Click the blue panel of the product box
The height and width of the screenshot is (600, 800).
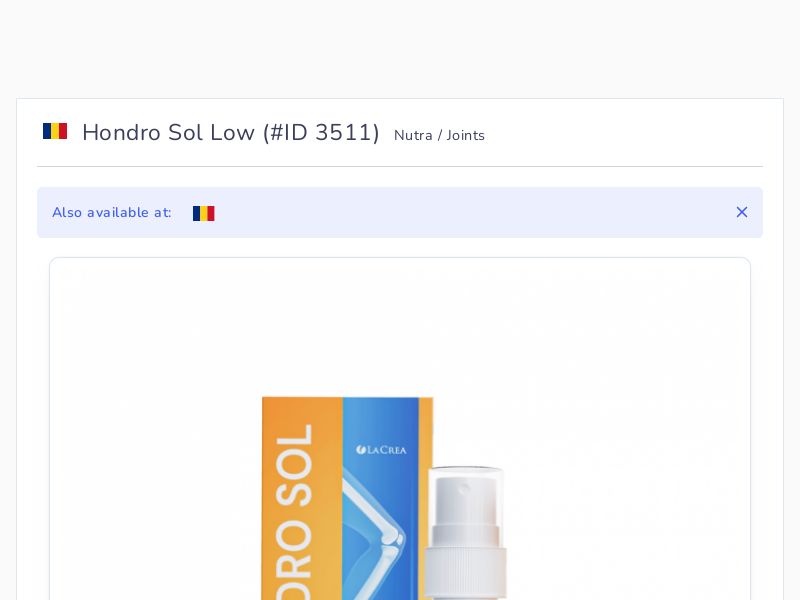[381, 498]
